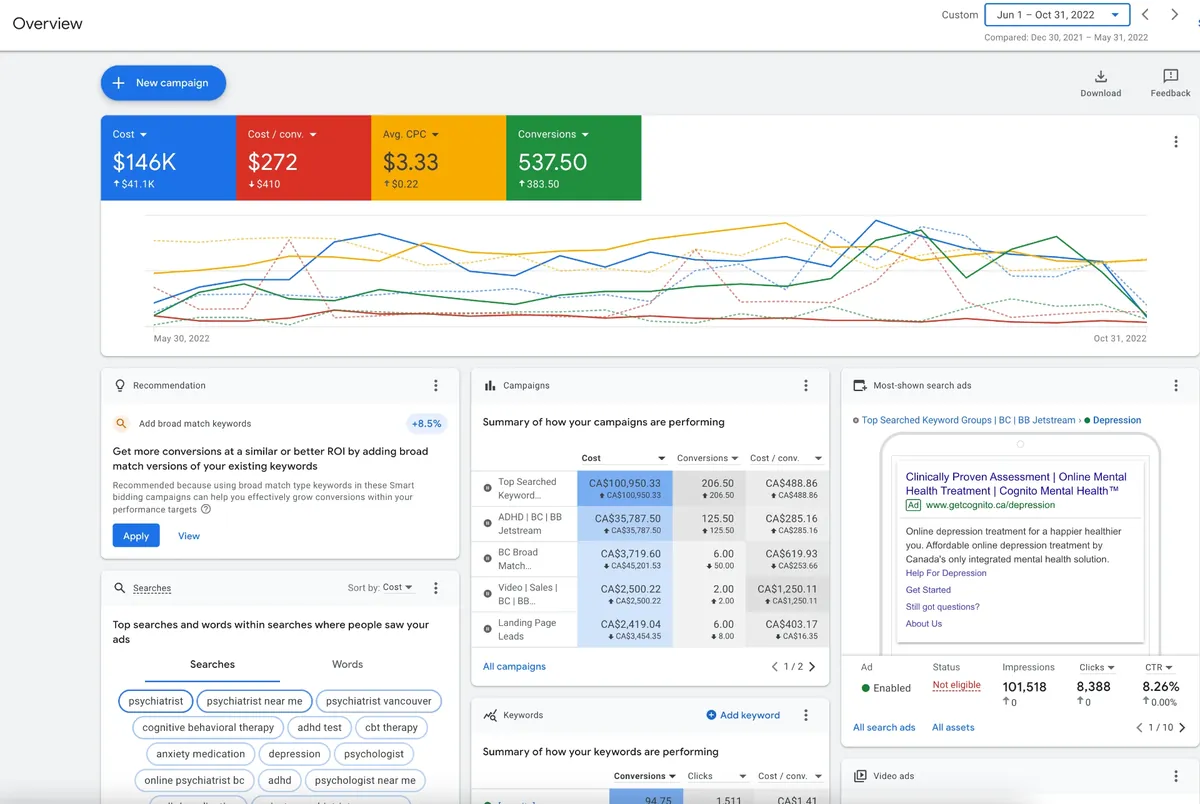Open the Cost metric dropdown on blue tile

(130, 134)
